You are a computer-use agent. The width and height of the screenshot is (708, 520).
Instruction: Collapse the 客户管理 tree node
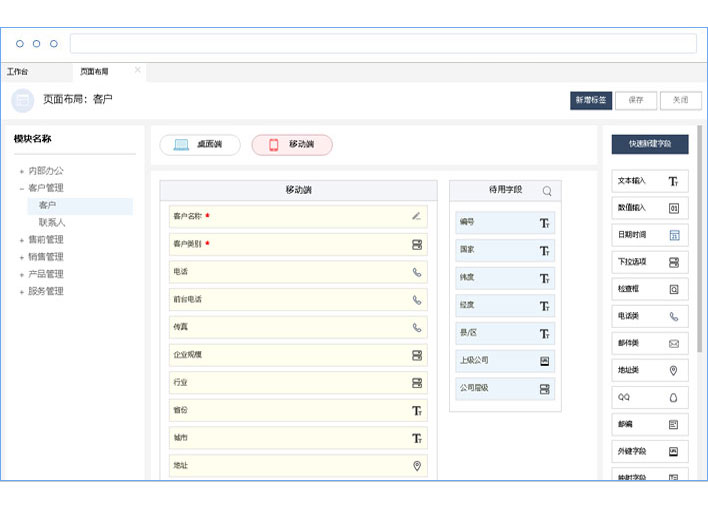[21, 188]
